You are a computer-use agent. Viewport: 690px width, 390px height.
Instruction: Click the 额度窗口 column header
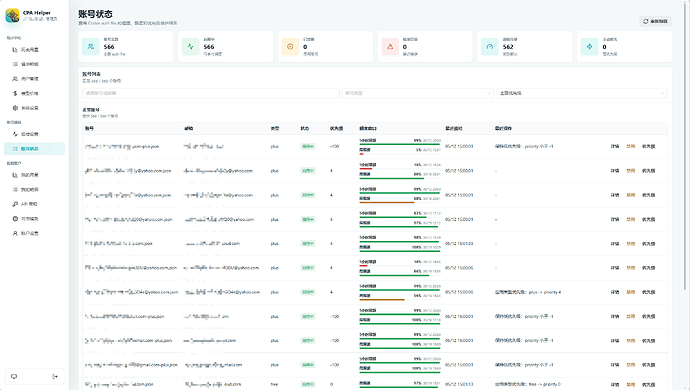click(x=368, y=129)
